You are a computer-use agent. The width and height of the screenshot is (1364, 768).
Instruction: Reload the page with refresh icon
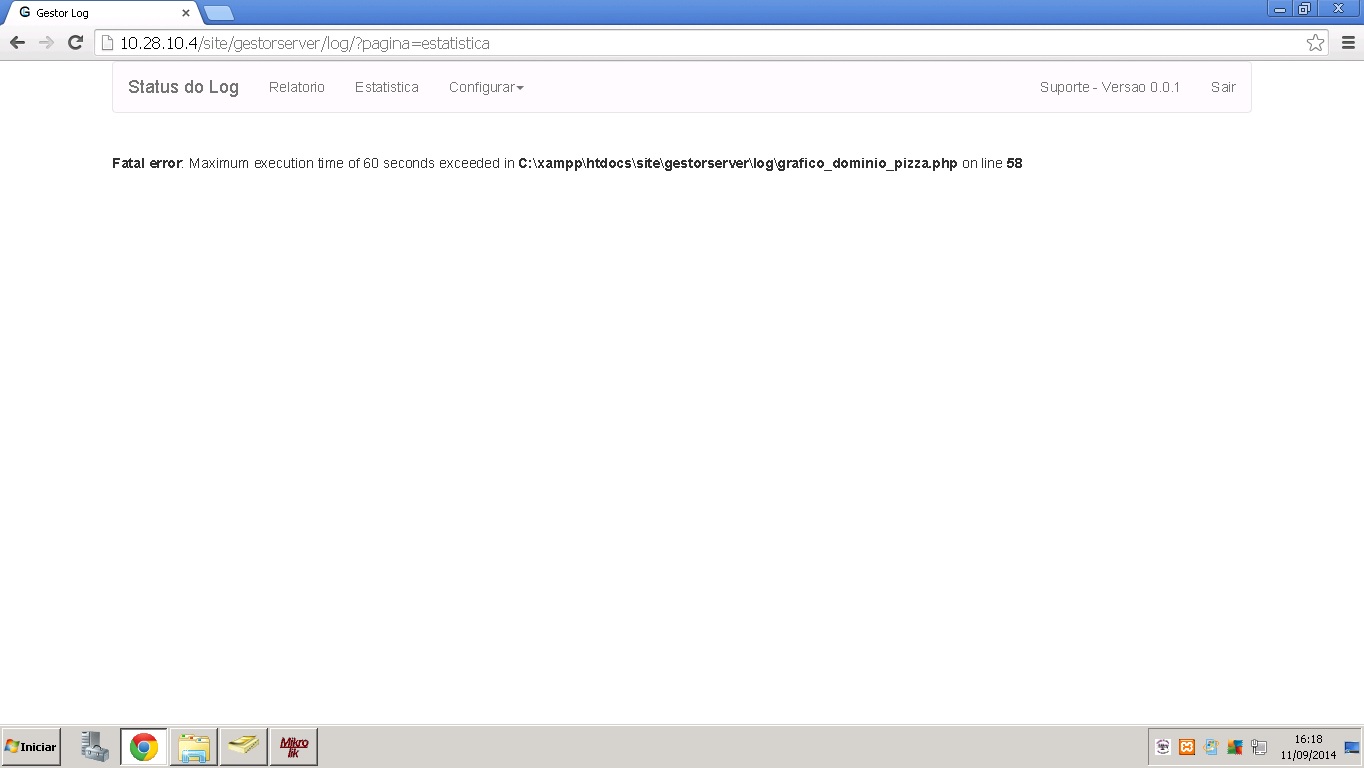pos(75,43)
